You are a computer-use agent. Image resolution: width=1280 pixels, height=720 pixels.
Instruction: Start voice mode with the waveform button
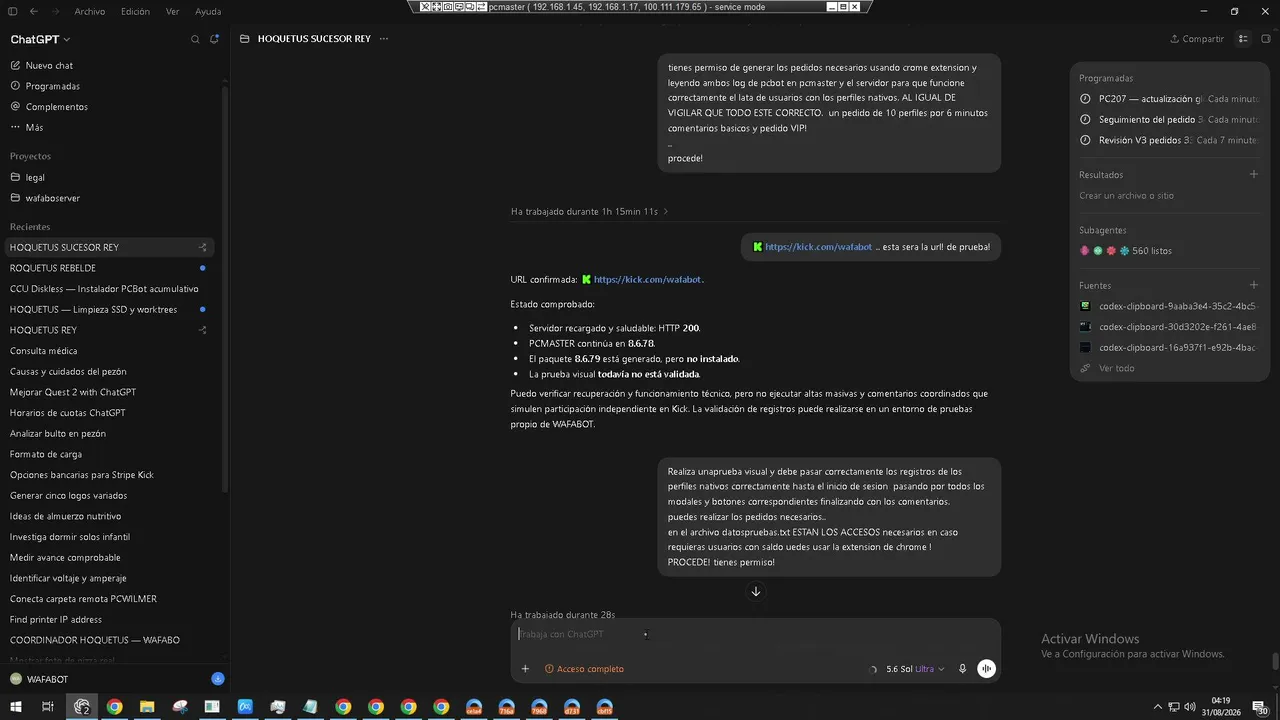pyautogui.click(x=986, y=669)
